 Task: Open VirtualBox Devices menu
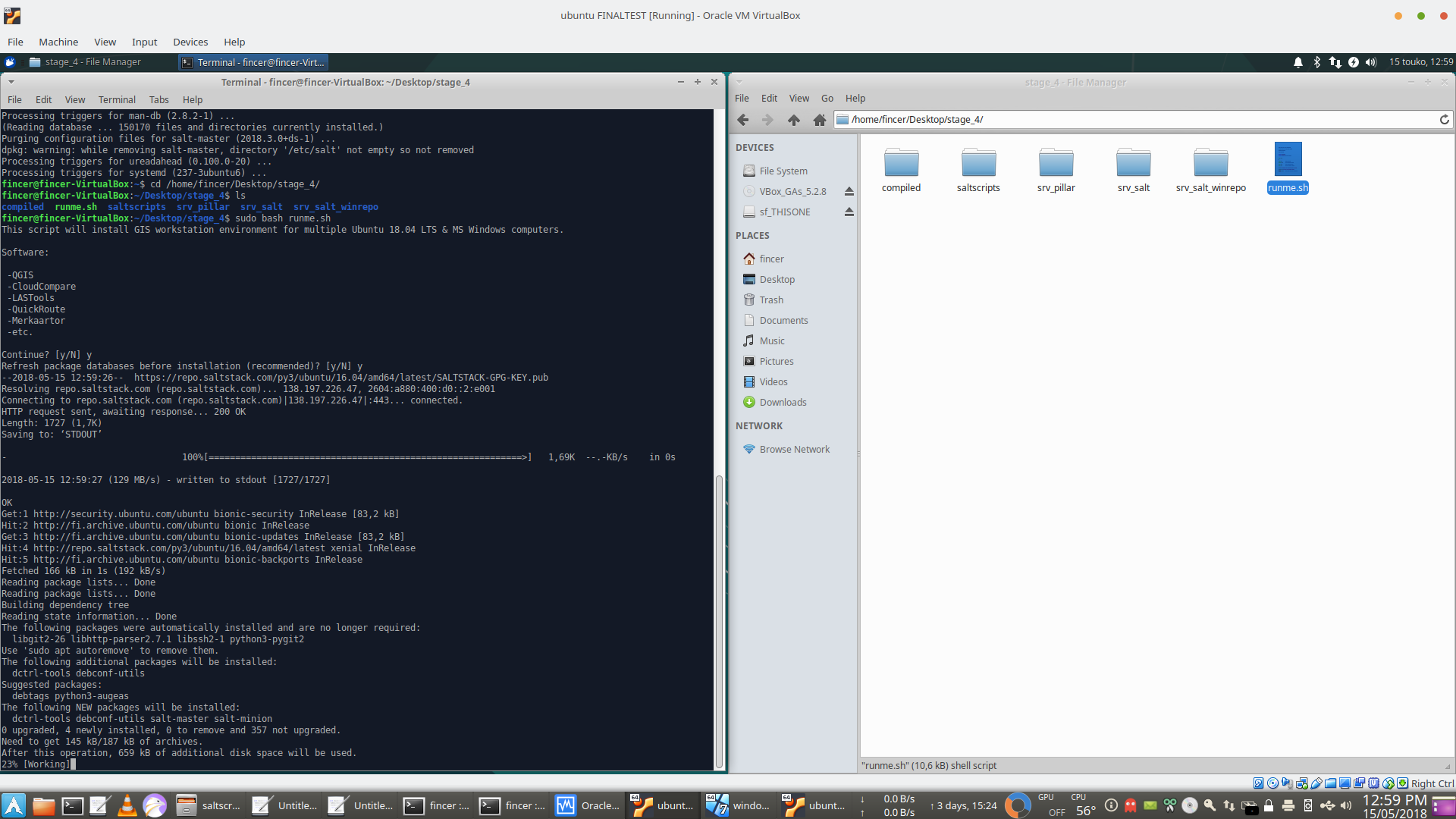190,42
